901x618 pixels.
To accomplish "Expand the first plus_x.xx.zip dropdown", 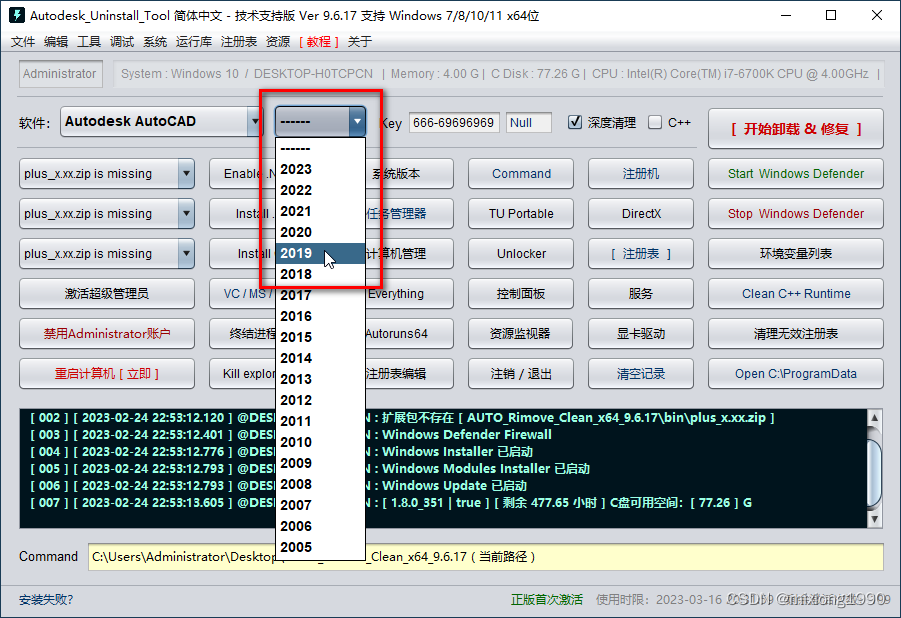I will click(x=186, y=174).
